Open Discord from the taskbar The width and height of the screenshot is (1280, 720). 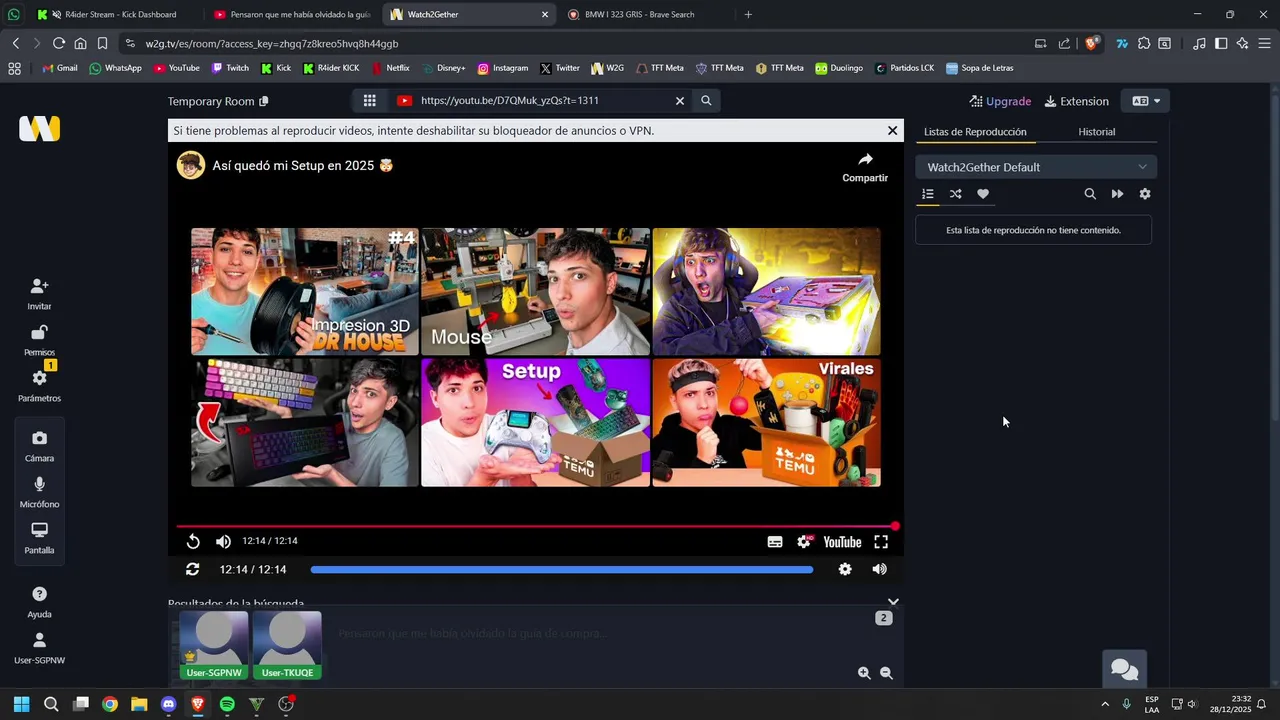tap(168, 704)
